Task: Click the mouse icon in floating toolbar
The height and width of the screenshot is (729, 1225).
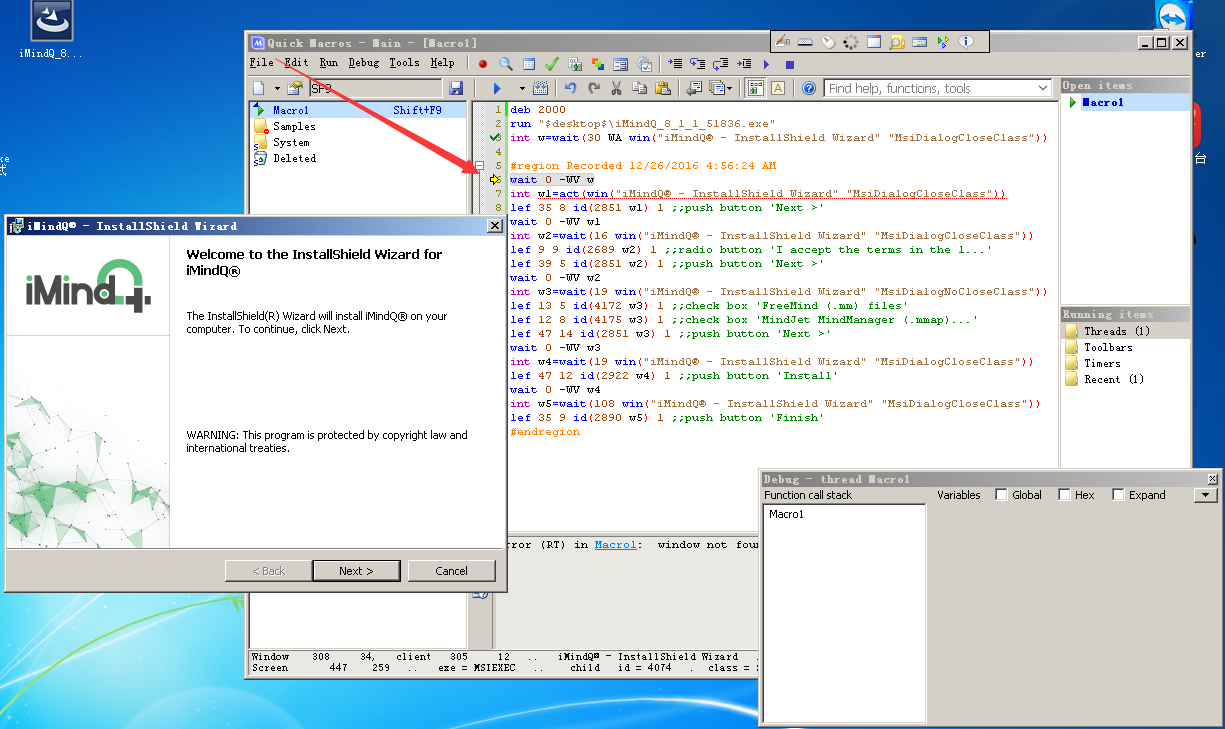Action: point(828,42)
